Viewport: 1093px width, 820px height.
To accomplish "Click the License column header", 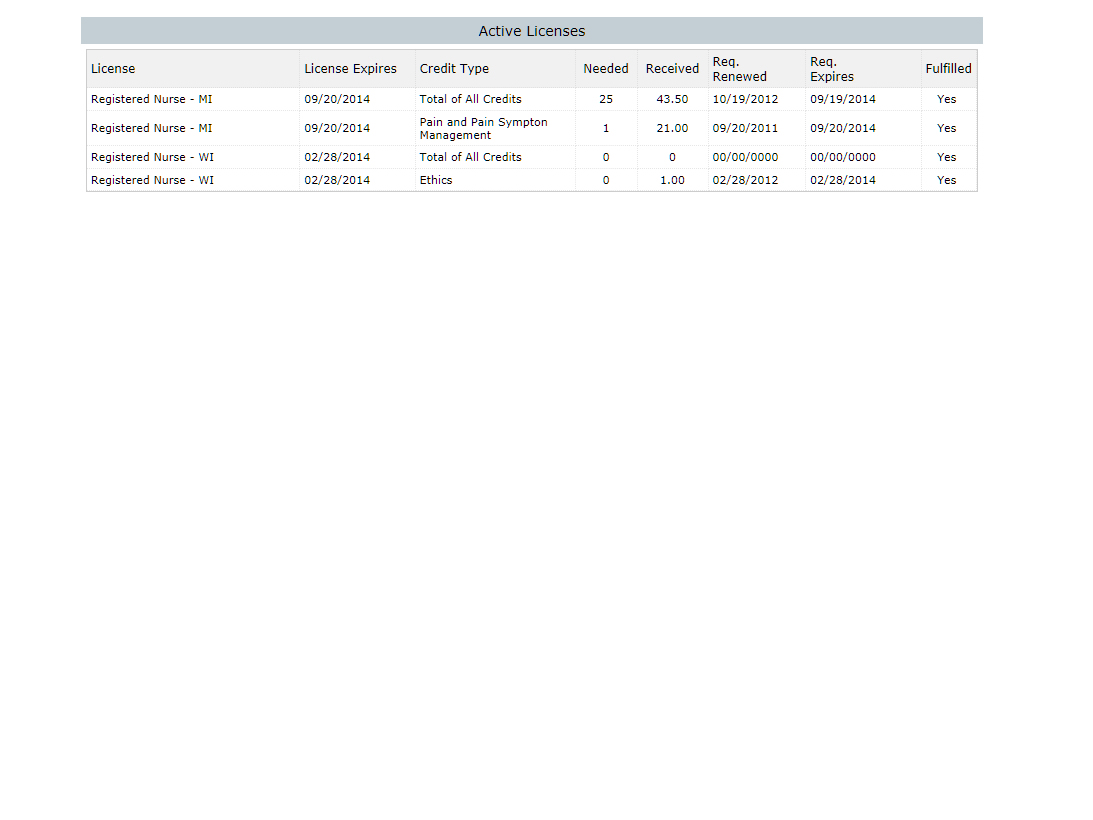I will click(113, 69).
